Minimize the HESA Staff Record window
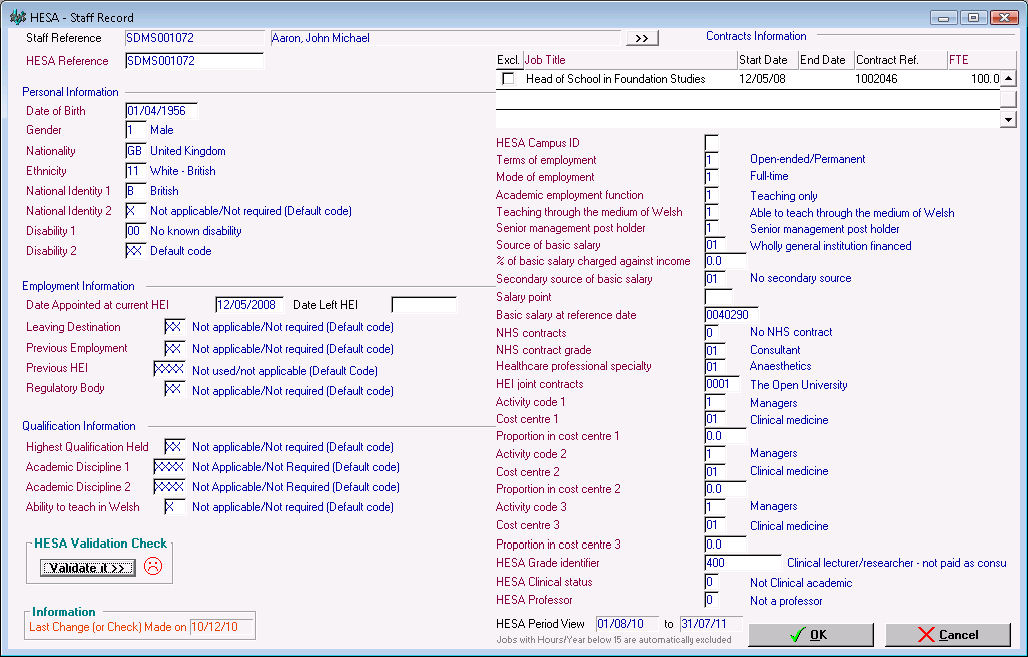Image resolution: width=1028 pixels, height=657 pixels. [x=943, y=18]
